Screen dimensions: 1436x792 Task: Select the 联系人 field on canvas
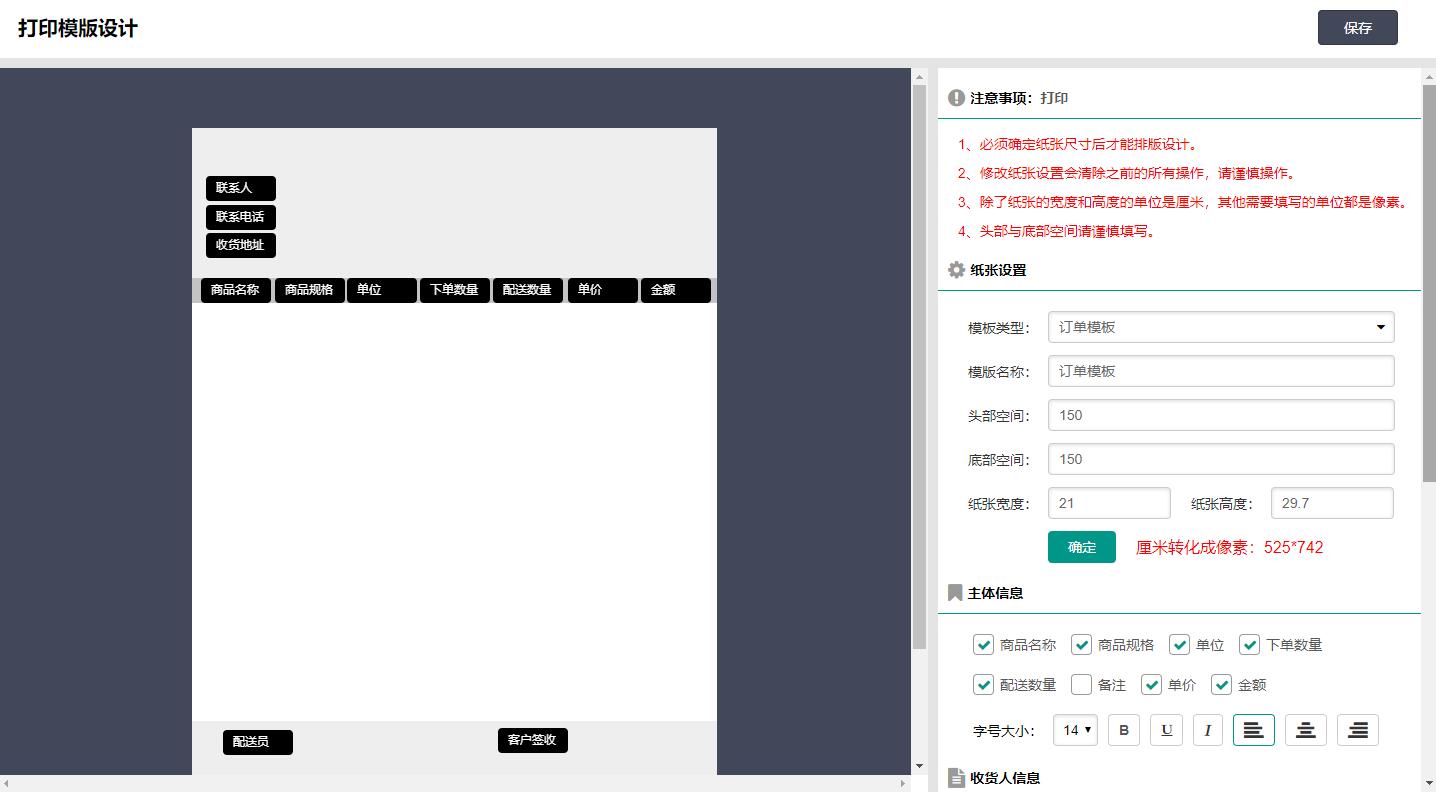pyautogui.click(x=240, y=188)
